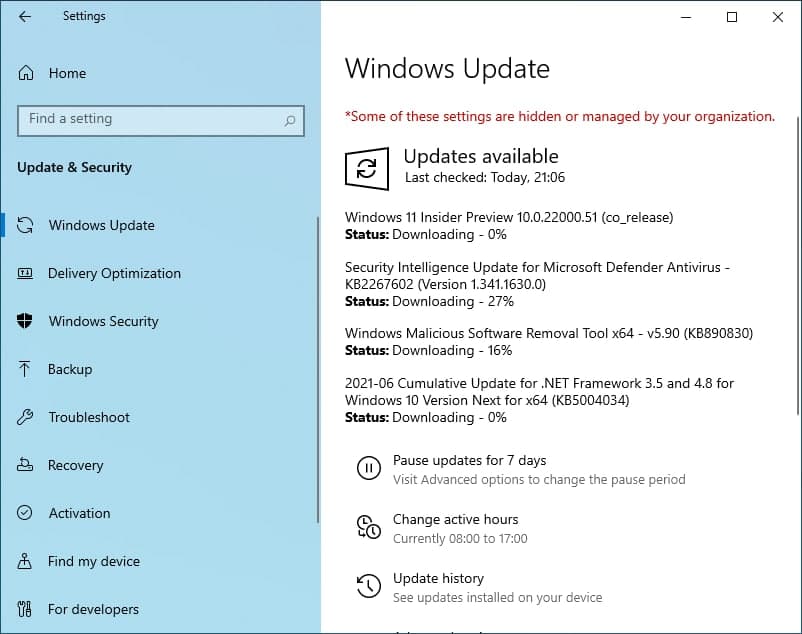Click the Troubleshoot wrench icon
This screenshot has width=802, height=634.
coord(25,417)
